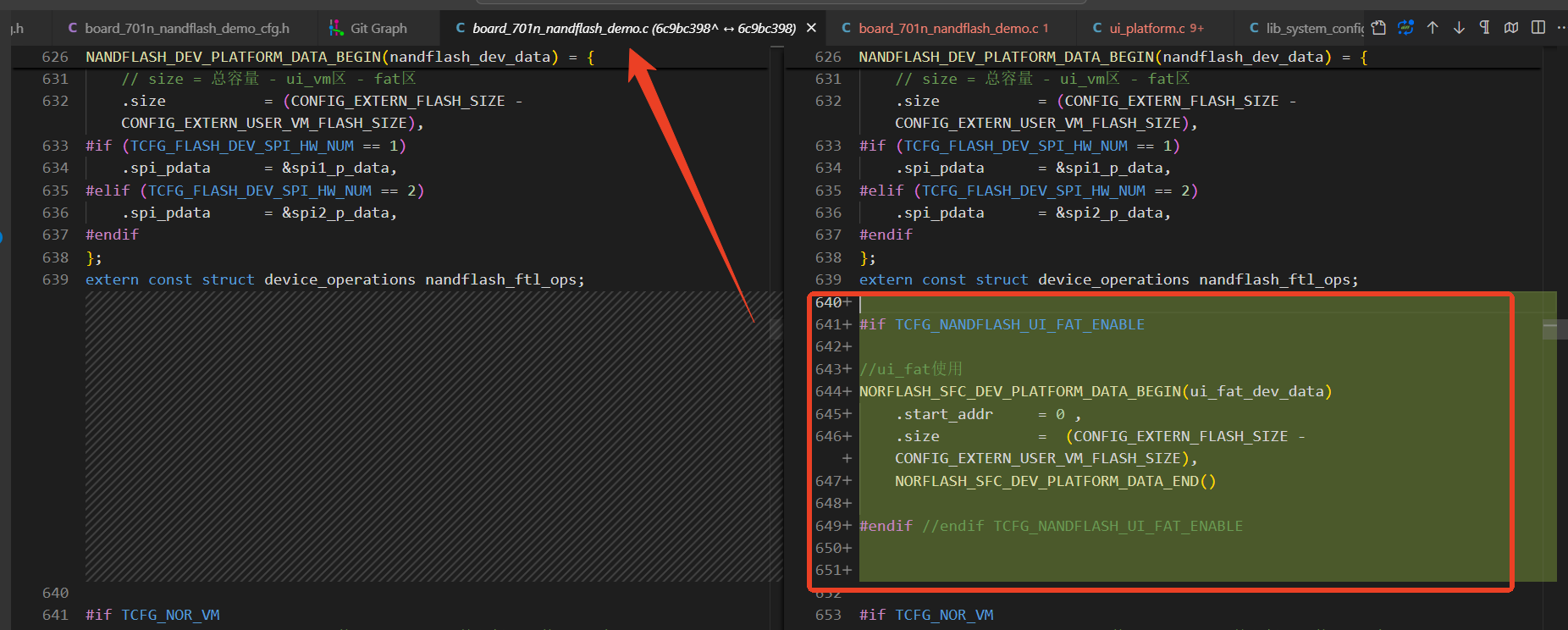Click NORFLASH_SFC_DEV_PLATFORM_DATA_END() line

1055,481
